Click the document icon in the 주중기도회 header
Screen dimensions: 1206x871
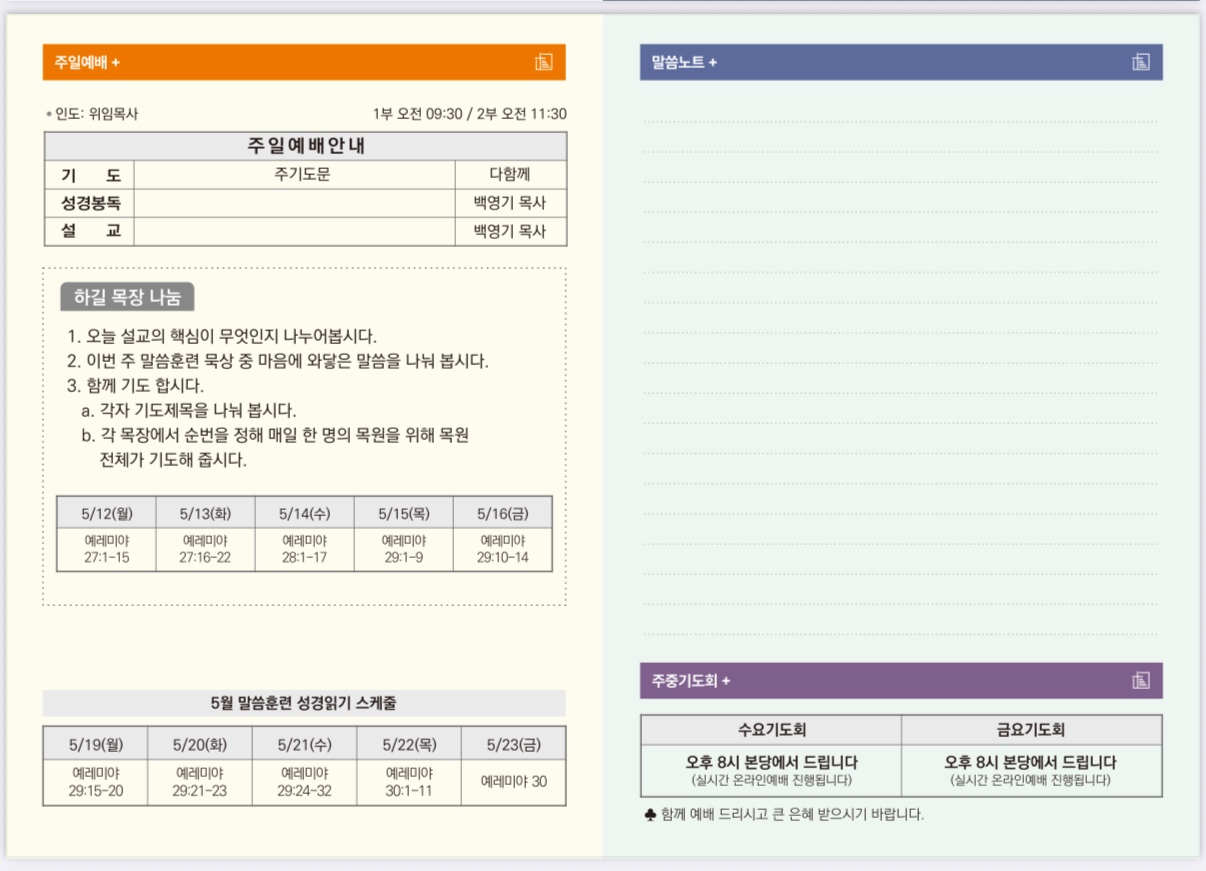(1141, 681)
